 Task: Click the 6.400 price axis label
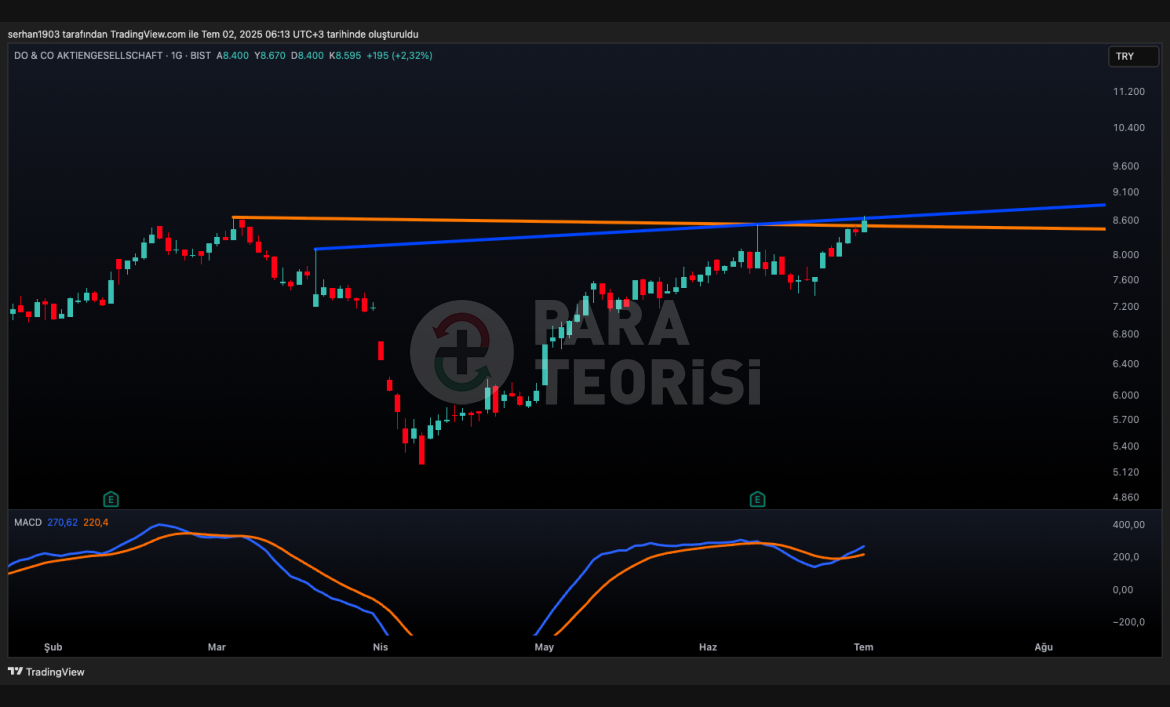1125,364
